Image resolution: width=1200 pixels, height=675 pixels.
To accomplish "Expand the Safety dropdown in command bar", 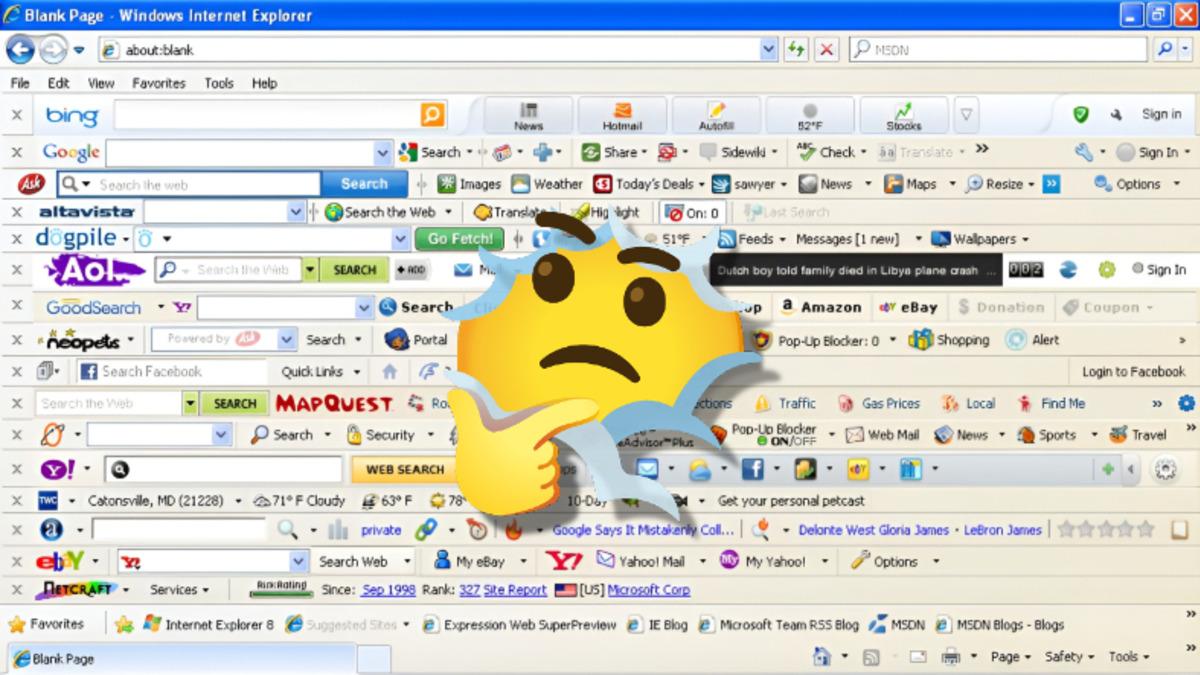I will pos(1069,657).
